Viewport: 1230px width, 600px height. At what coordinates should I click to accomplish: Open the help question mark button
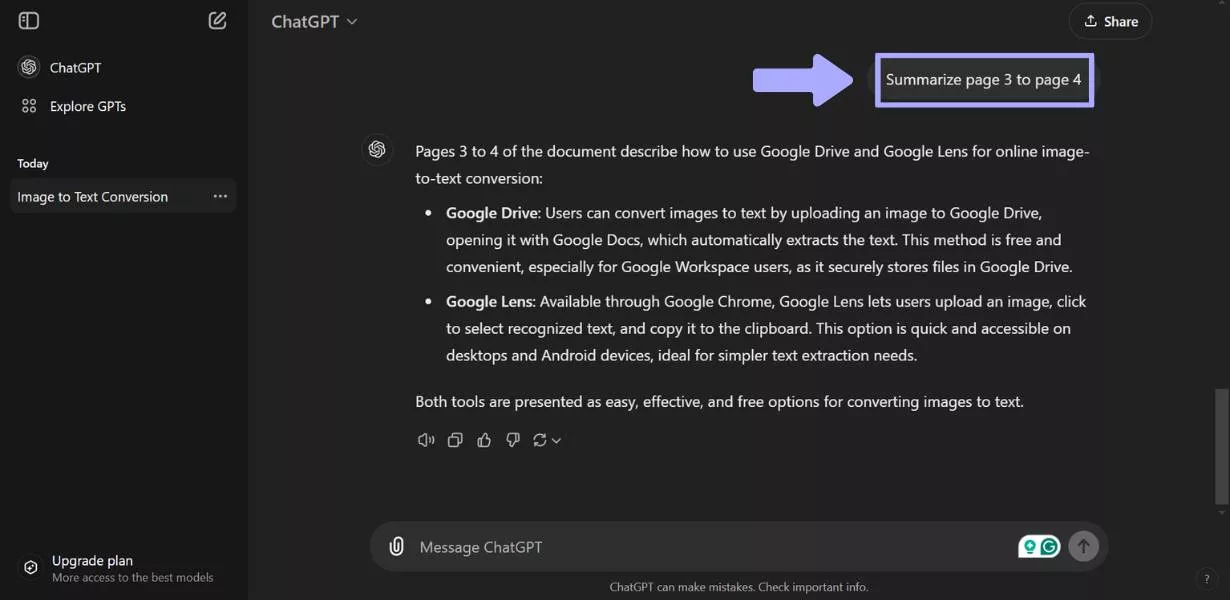click(x=1207, y=578)
